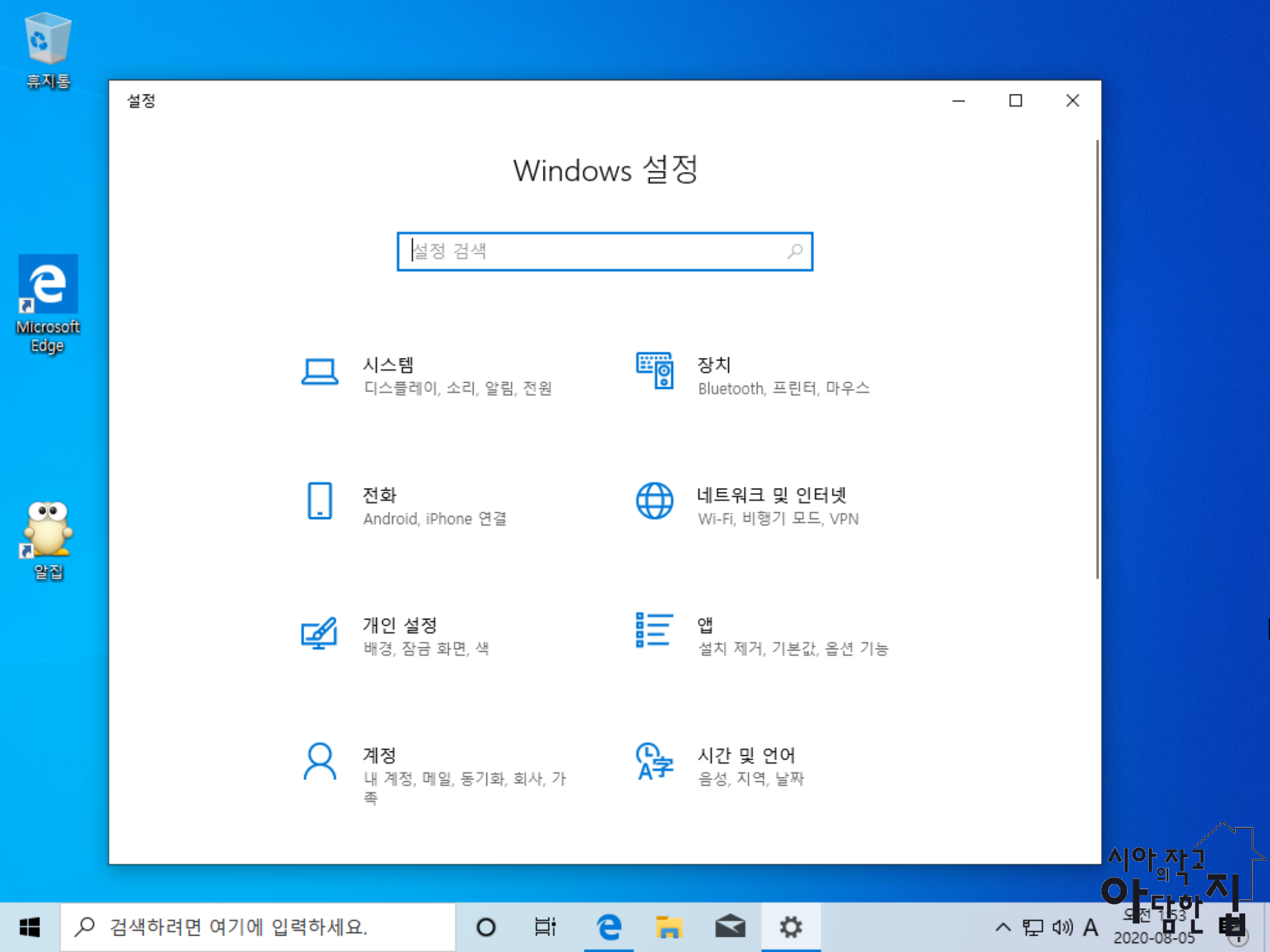Viewport: 1270px width, 952px height.
Task: Click Android, iPhone 연결 description
Action: coord(435,519)
